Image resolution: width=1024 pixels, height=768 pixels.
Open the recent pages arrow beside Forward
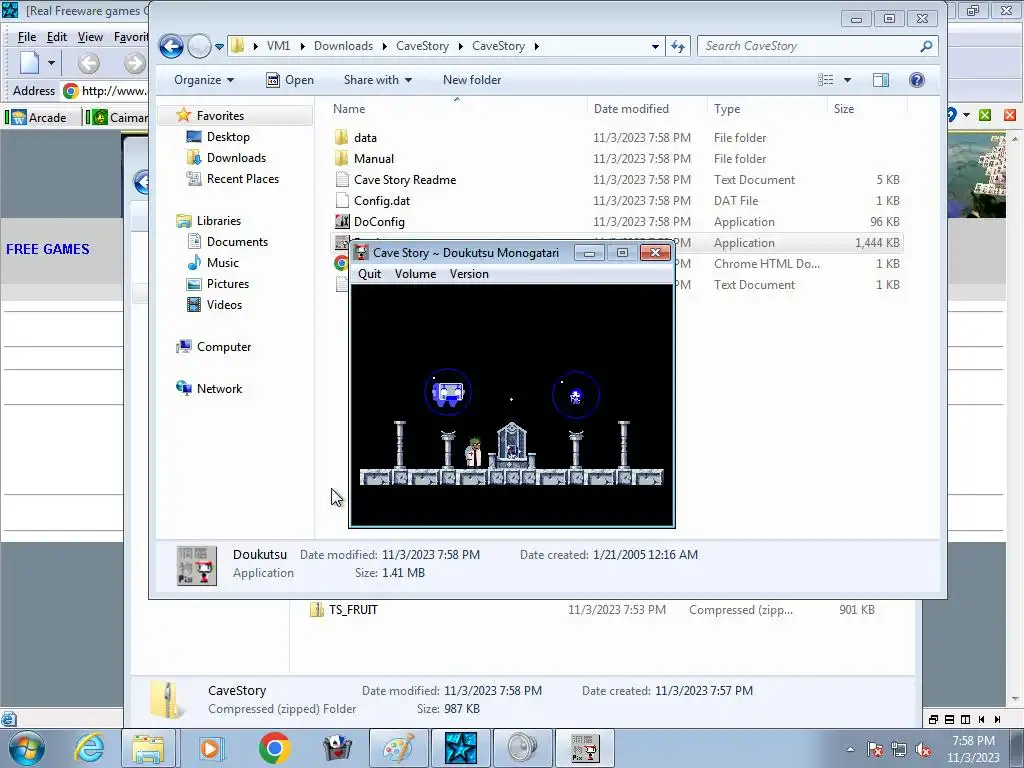219,46
